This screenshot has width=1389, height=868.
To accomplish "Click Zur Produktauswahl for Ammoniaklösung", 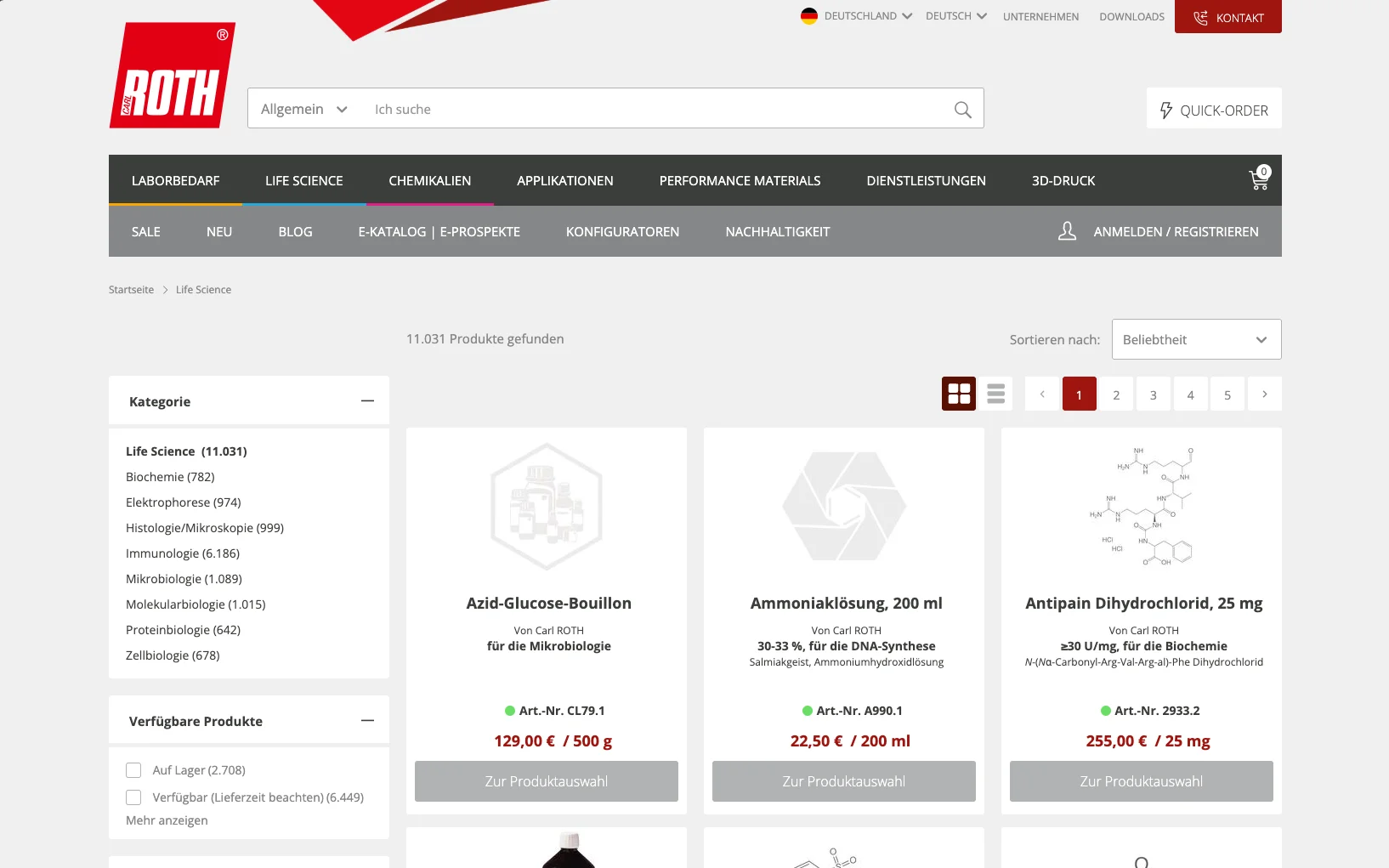I will point(844,781).
